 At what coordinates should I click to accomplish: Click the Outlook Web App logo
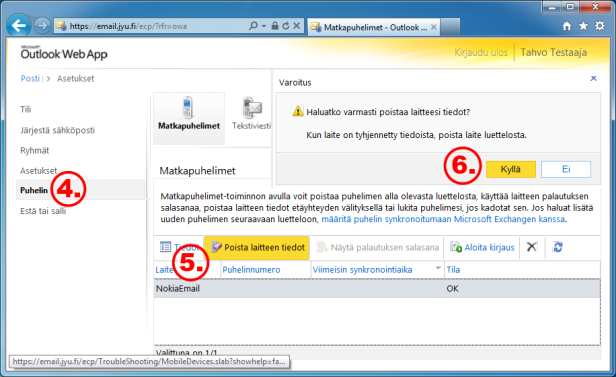(x=64, y=53)
